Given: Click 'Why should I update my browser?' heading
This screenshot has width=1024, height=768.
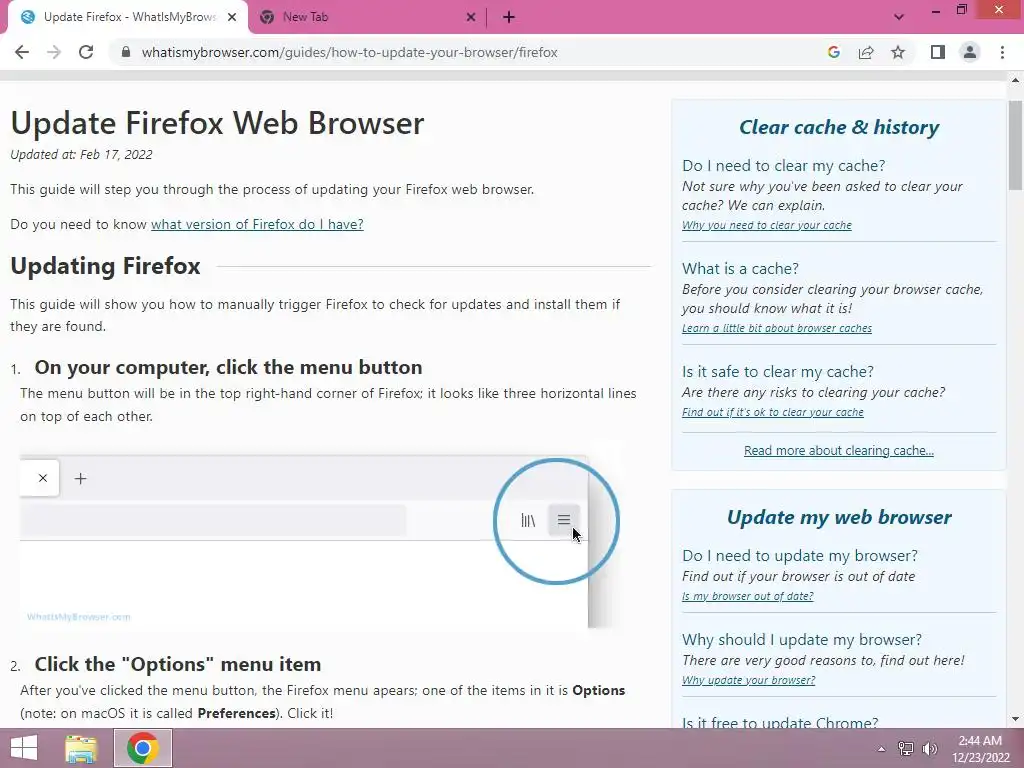Looking at the screenshot, I should pyautogui.click(x=802, y=640).
